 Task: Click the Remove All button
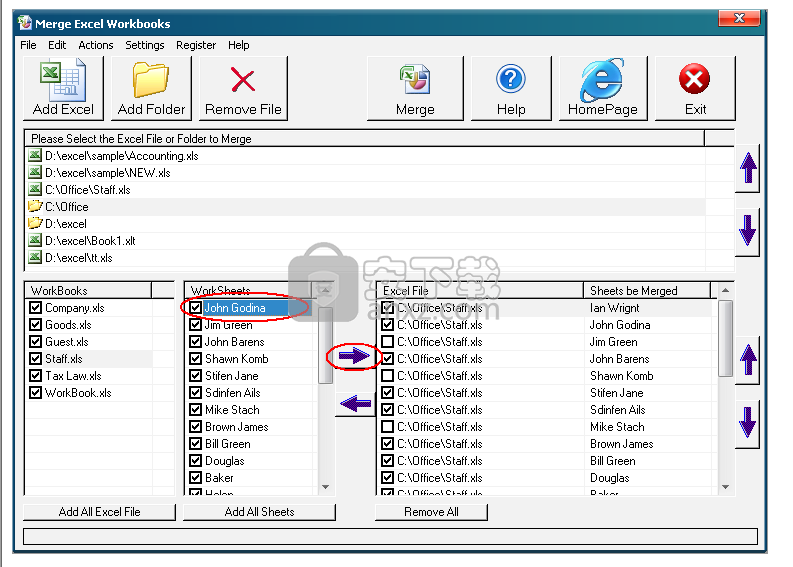pyautogui.click(x=431, y=512)
